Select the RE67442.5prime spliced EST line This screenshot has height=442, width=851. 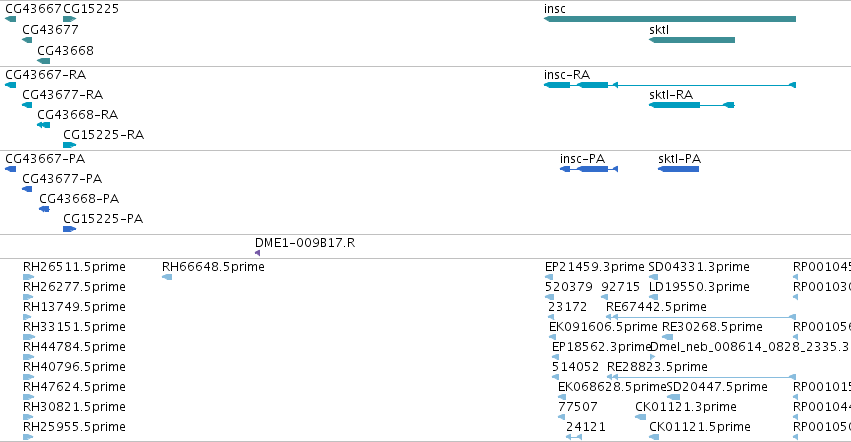tap(701, 317)
